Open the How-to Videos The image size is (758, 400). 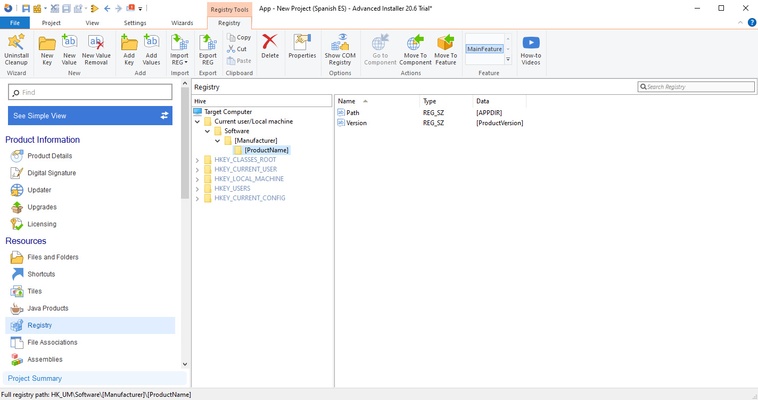click(x=531, y=49)
